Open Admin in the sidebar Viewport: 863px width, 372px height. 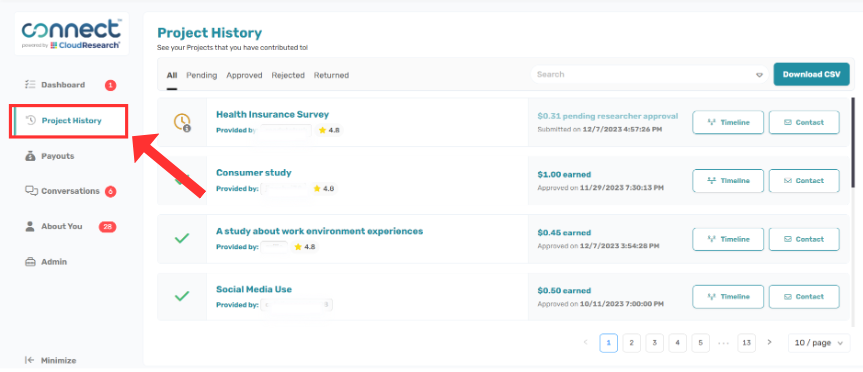tap(54, 262)
